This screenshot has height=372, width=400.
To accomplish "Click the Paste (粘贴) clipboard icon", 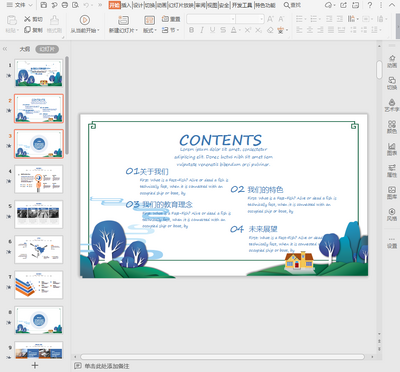I will click(x=12, y=20).
